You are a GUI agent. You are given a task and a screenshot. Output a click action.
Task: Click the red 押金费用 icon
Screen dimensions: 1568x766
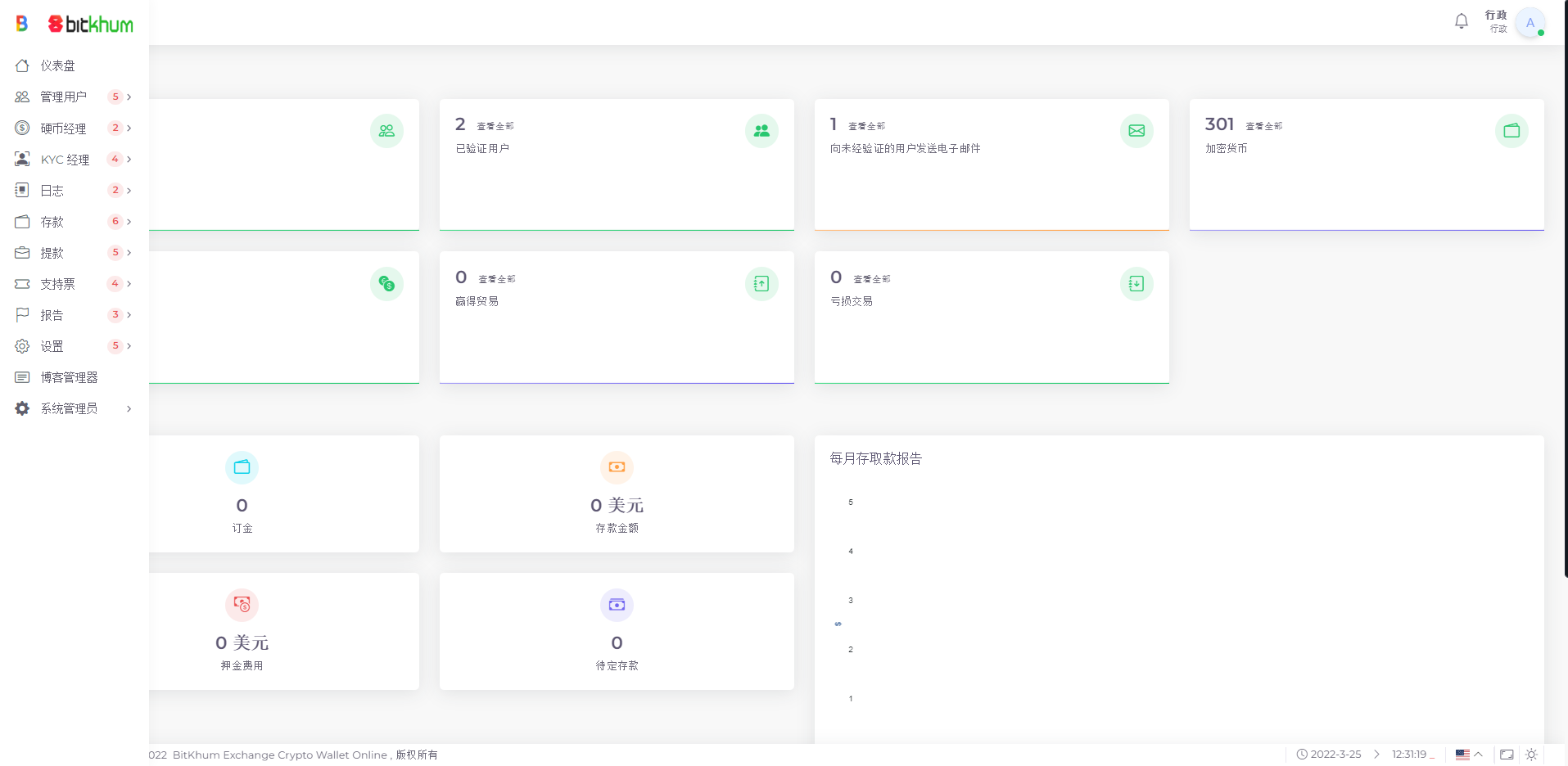click(x=242, y=605)
